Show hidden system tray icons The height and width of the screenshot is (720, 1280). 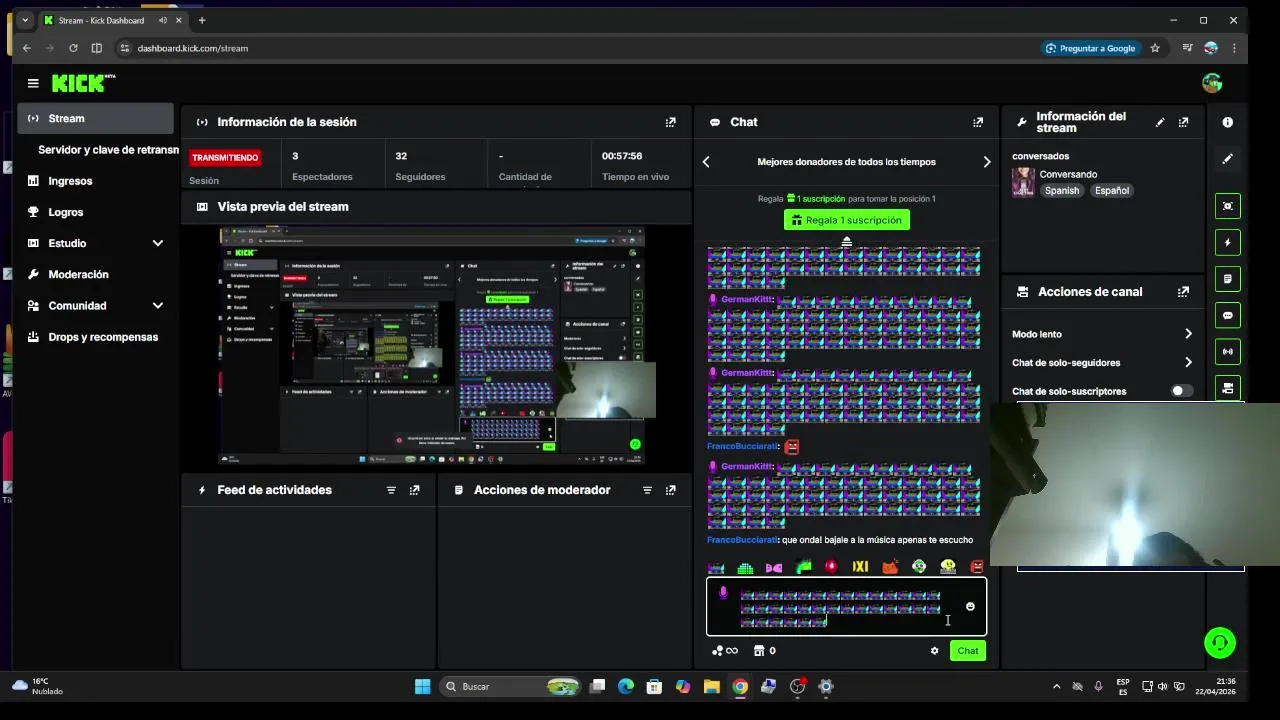(x=1056, y=686)
